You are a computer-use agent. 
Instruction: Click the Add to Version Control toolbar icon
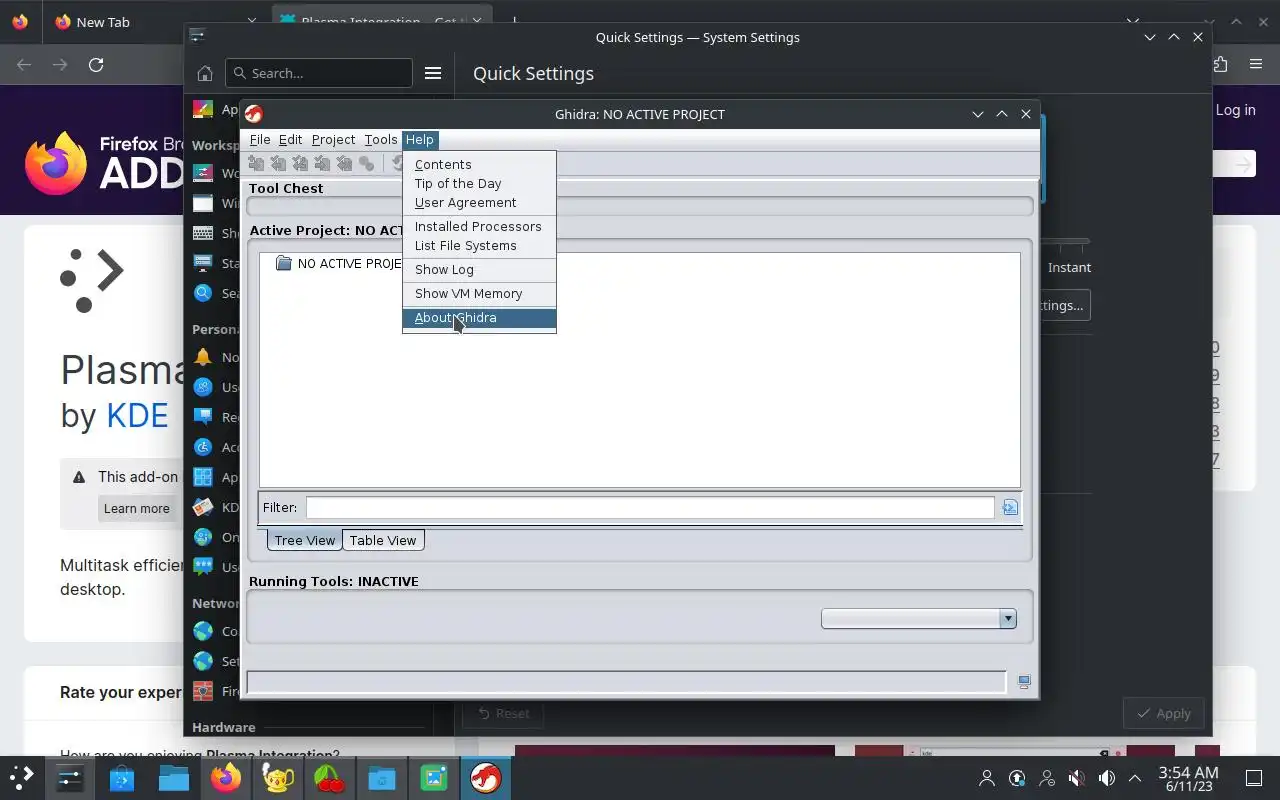pyautogui.click(x=257, y=163)
